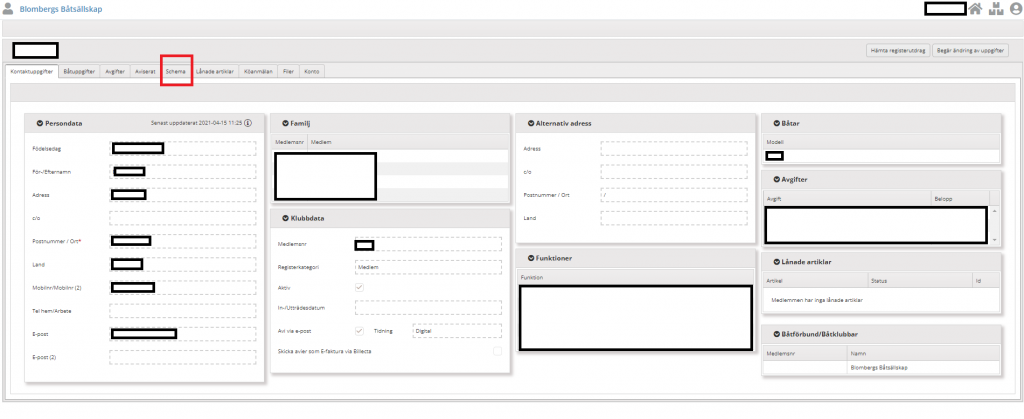Click the Registerkategori field showing Medlem
The width and height of the screenshot is (1024, 419).
tap(428, 267)
